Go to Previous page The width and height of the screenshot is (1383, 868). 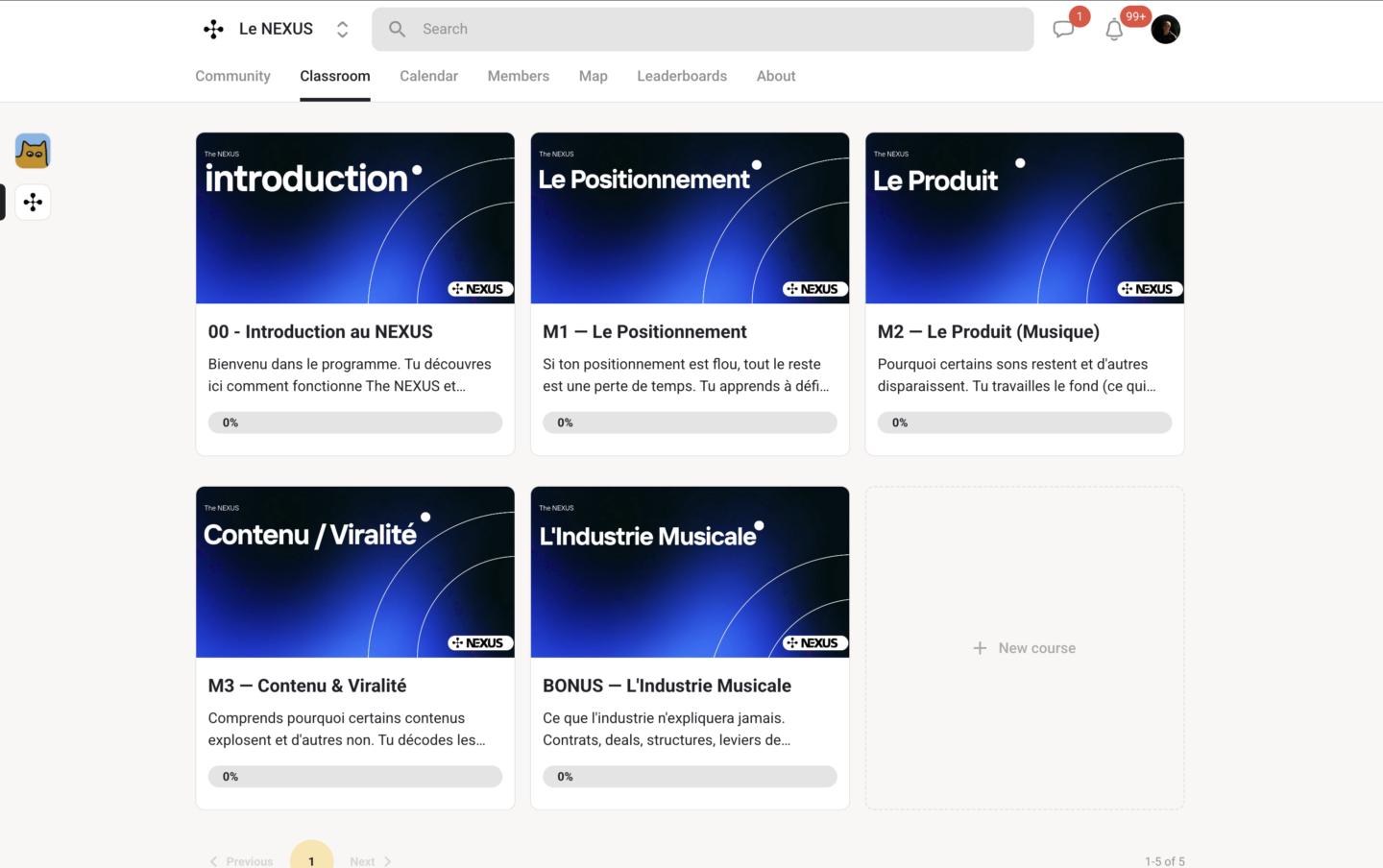click(x=241, y=861)
